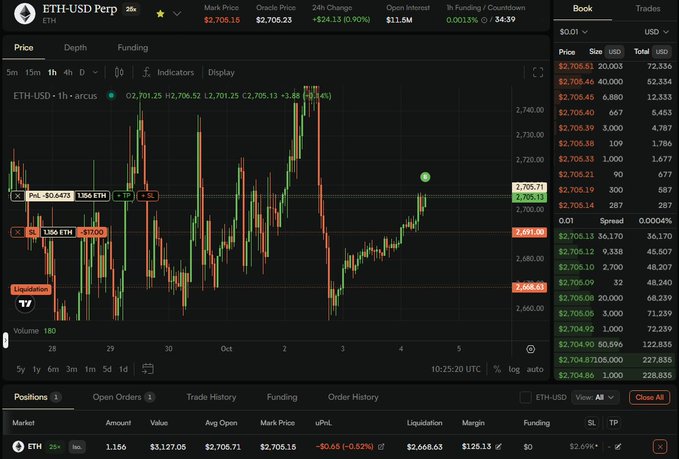679x459 pixels.
Task: Click the Ethereum logo in the header
Action: tap(25, 13)
